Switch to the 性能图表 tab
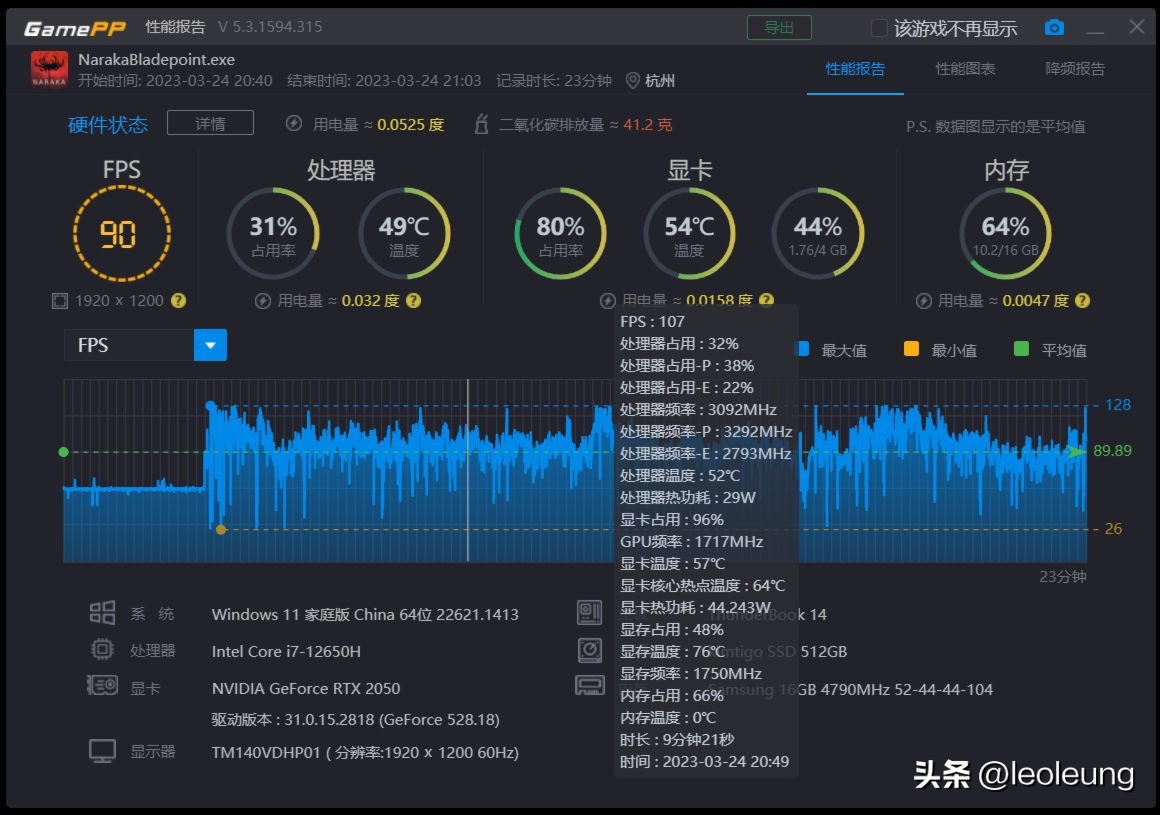Viewport: 1160px width, 815px height. 965,69
